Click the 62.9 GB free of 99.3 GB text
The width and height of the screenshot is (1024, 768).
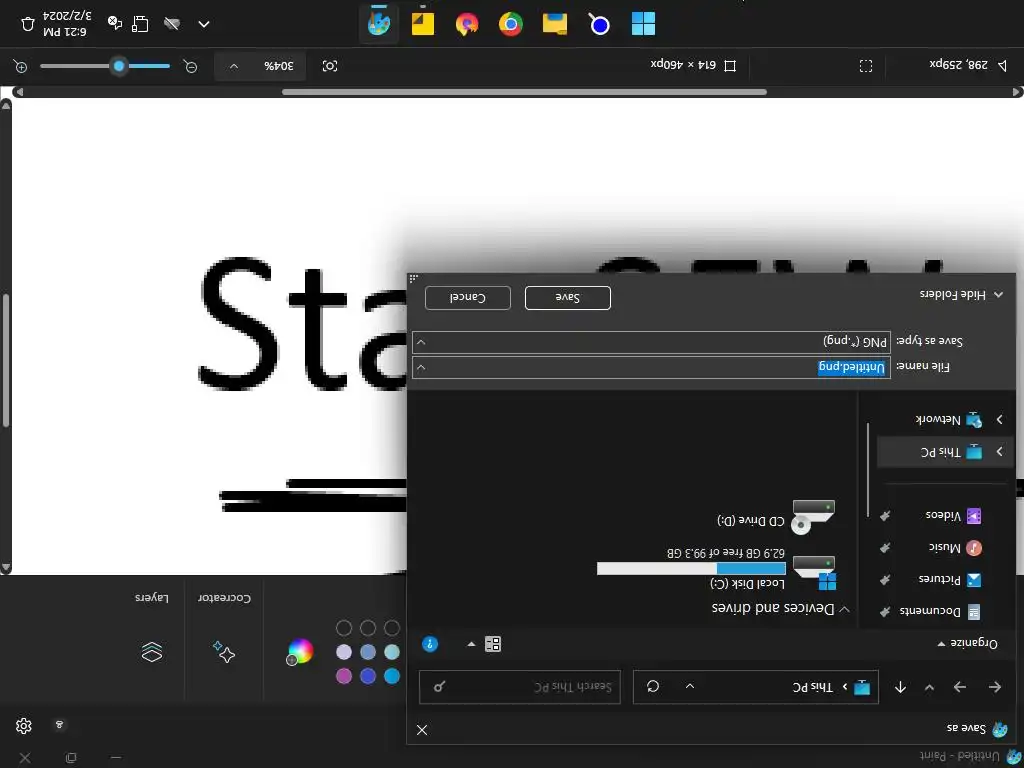point(726,553)
